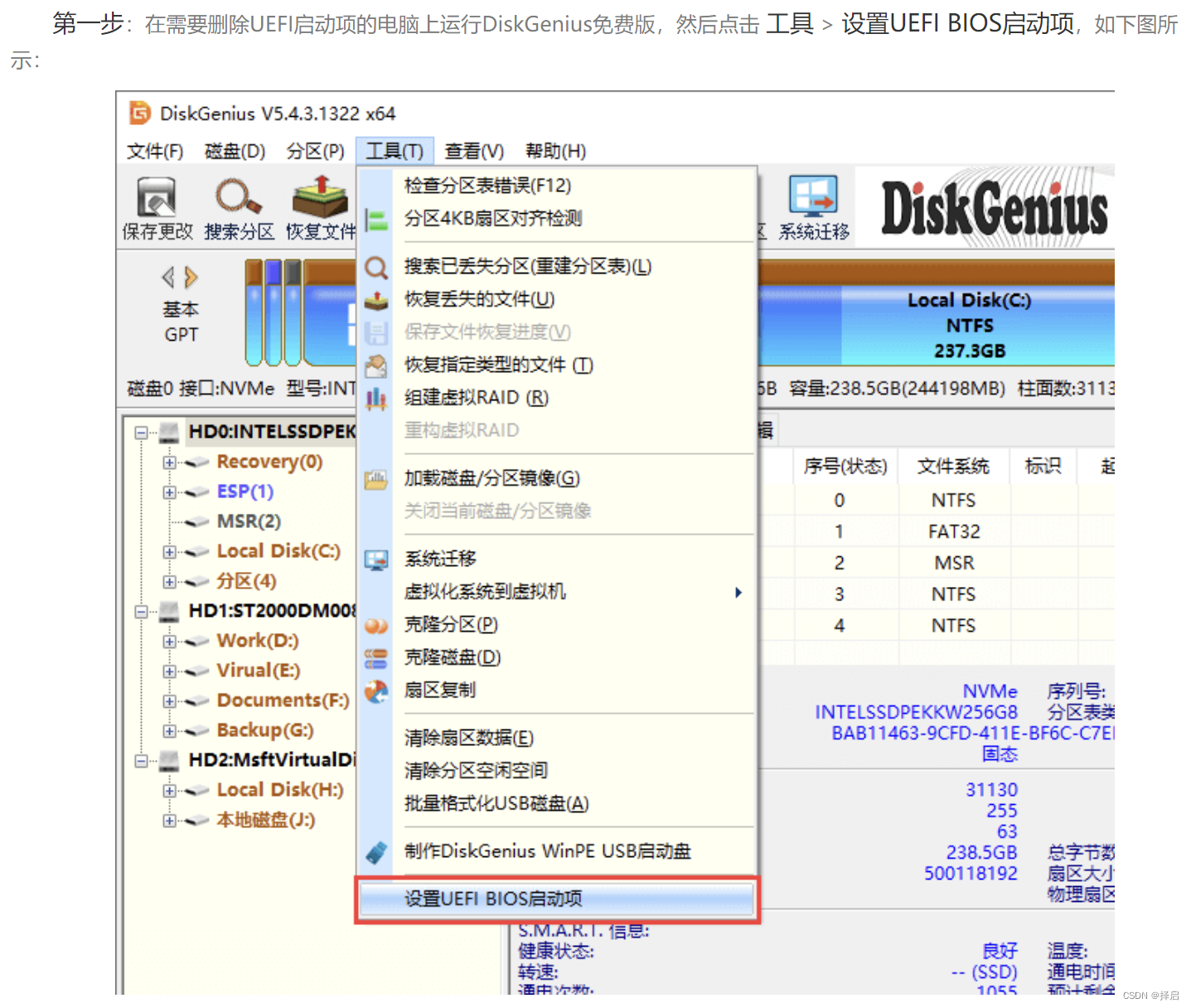Open the 文件(F) menu
Viewport: 1191px width, 1008px height.
pos(155,151)
